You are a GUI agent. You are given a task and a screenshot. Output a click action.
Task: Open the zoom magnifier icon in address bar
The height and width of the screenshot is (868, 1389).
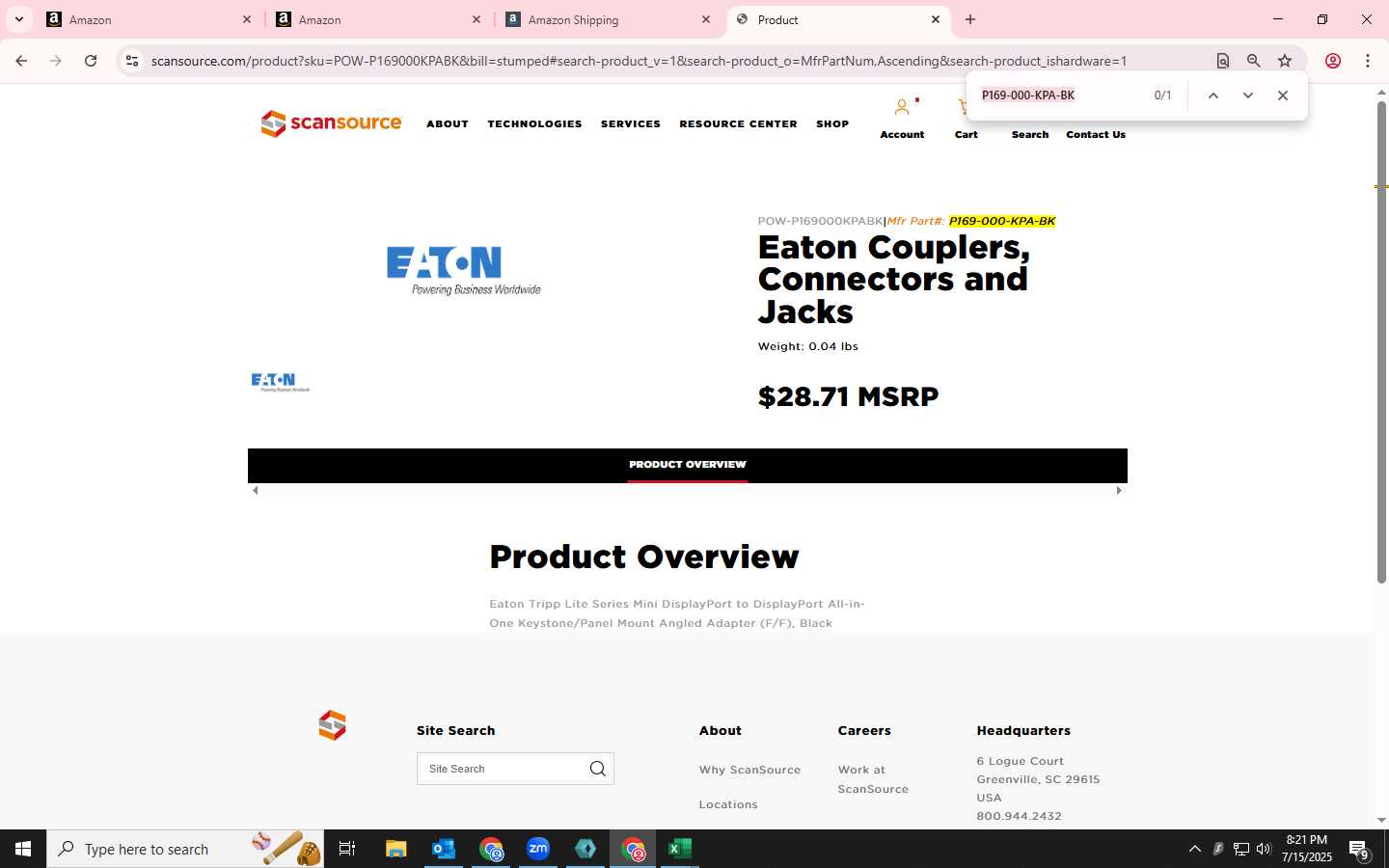pos(1254,61)
